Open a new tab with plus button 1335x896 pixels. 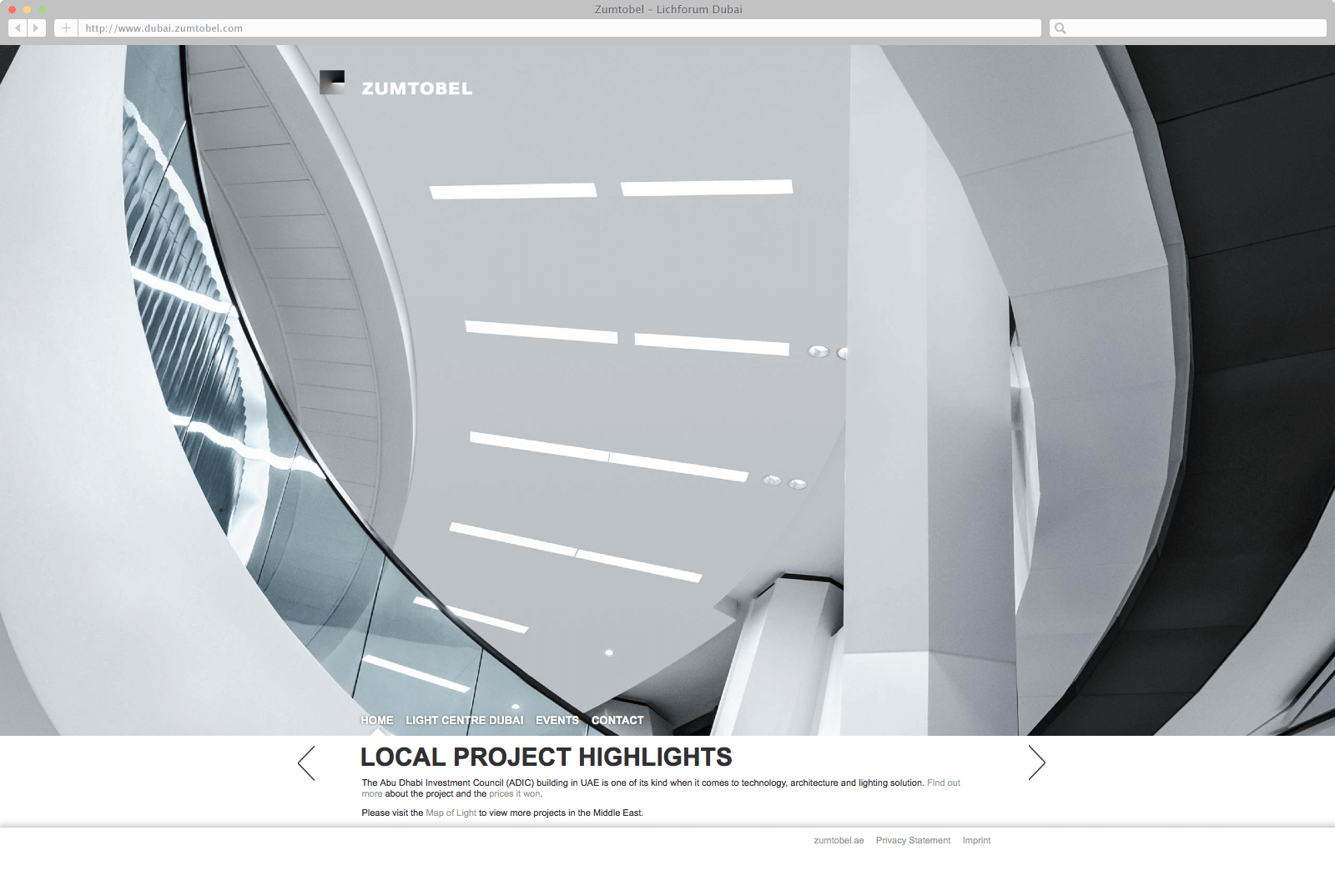[66, 28]
